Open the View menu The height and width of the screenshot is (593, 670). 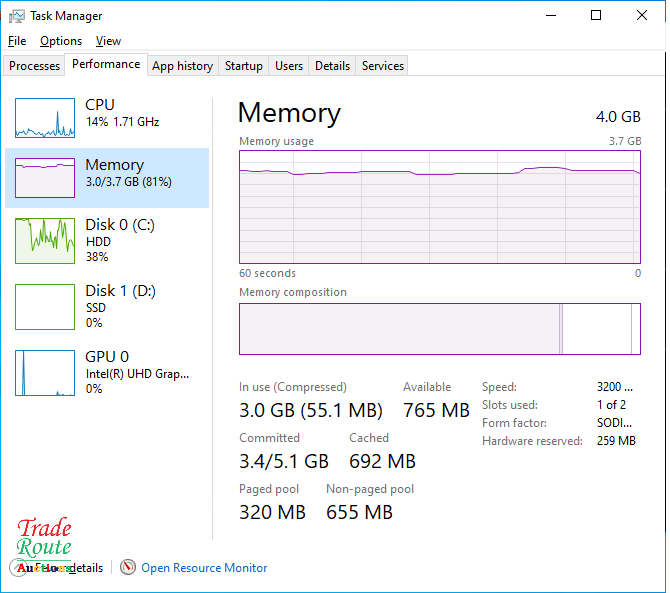point(108,41)
